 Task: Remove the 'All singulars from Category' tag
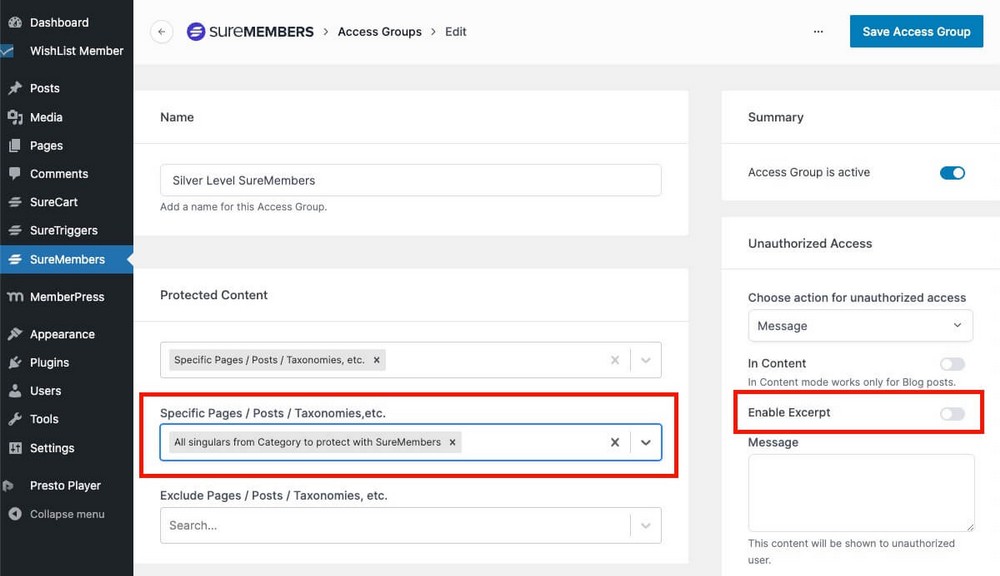452,442
